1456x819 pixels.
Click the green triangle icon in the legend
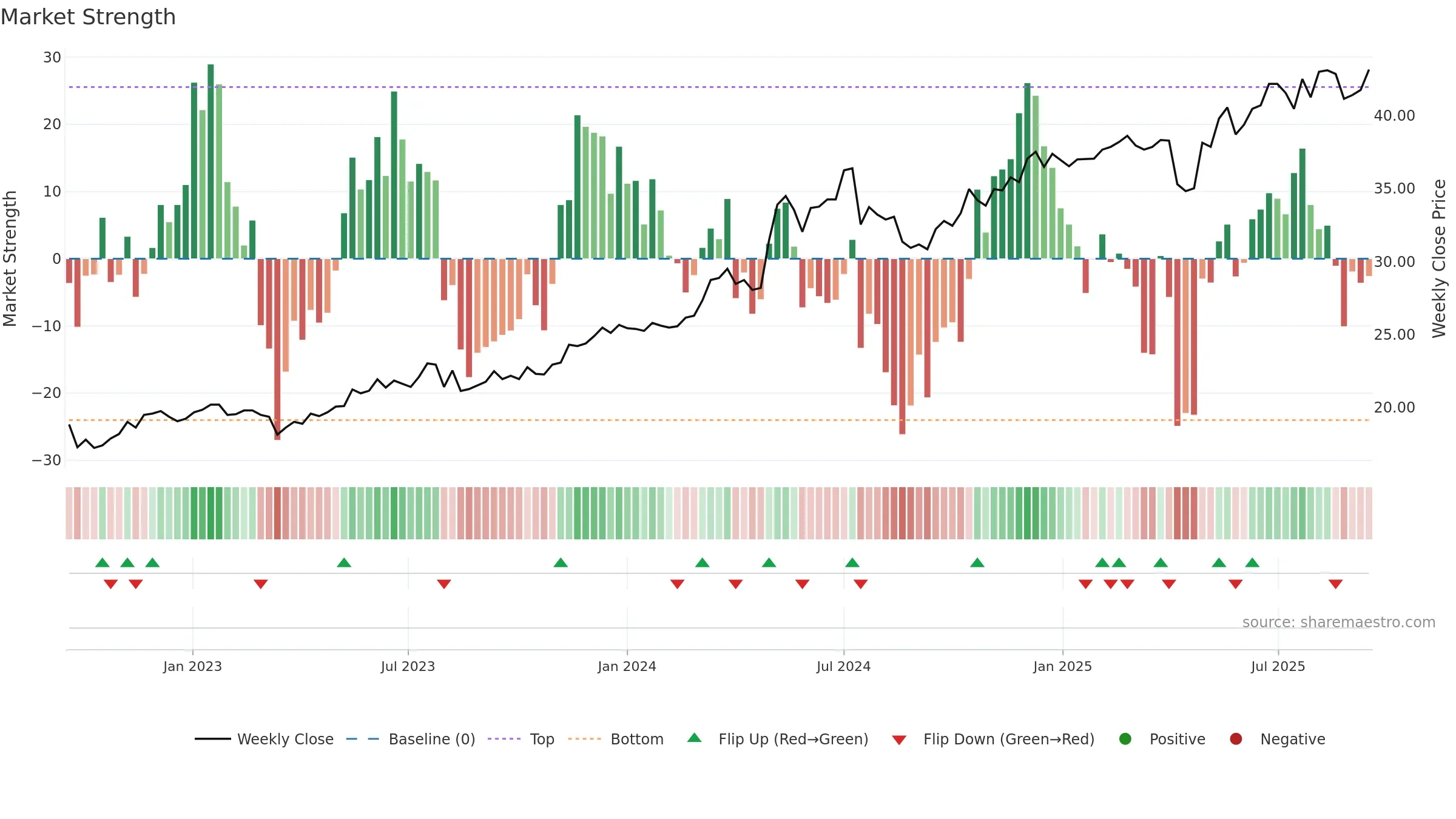point(695,738)
